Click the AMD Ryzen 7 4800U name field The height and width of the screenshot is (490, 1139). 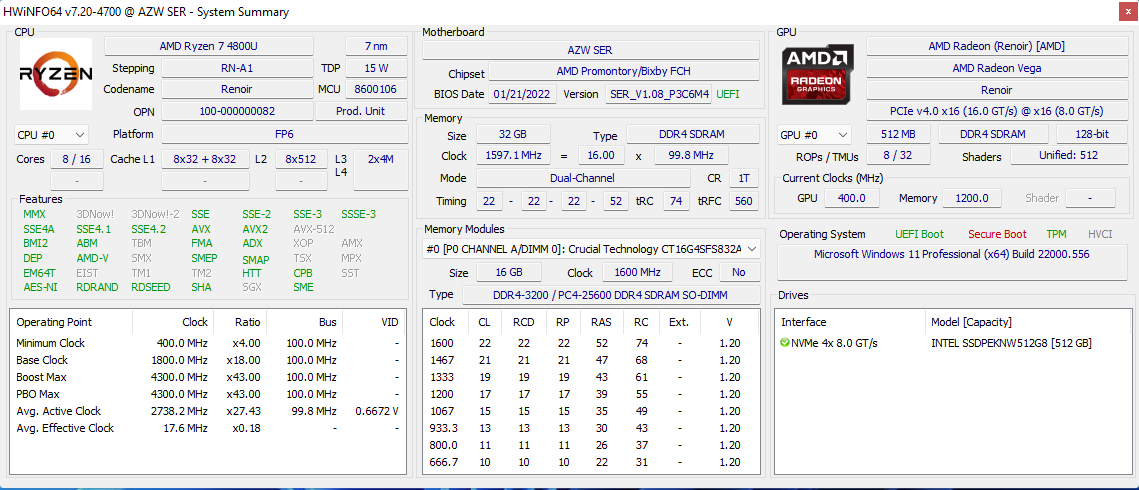click(209, 46)
